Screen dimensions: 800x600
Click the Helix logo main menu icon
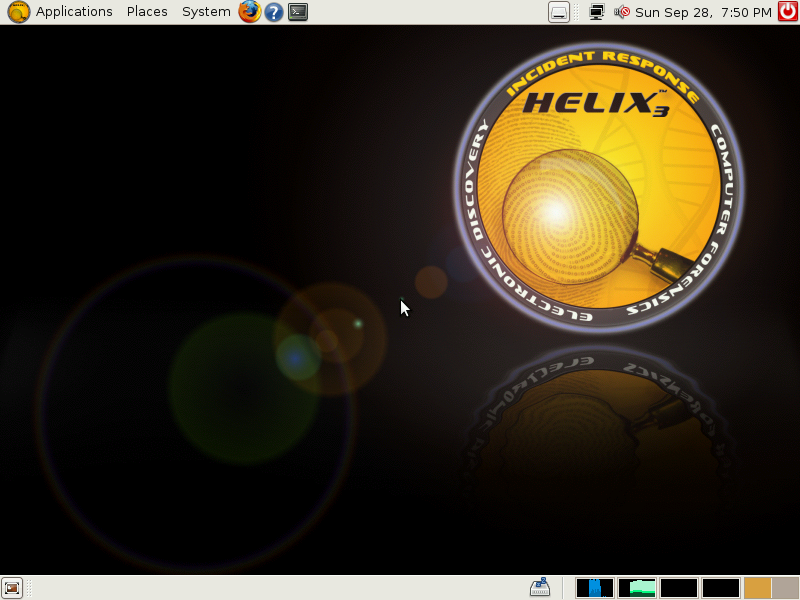click(18, 12)
